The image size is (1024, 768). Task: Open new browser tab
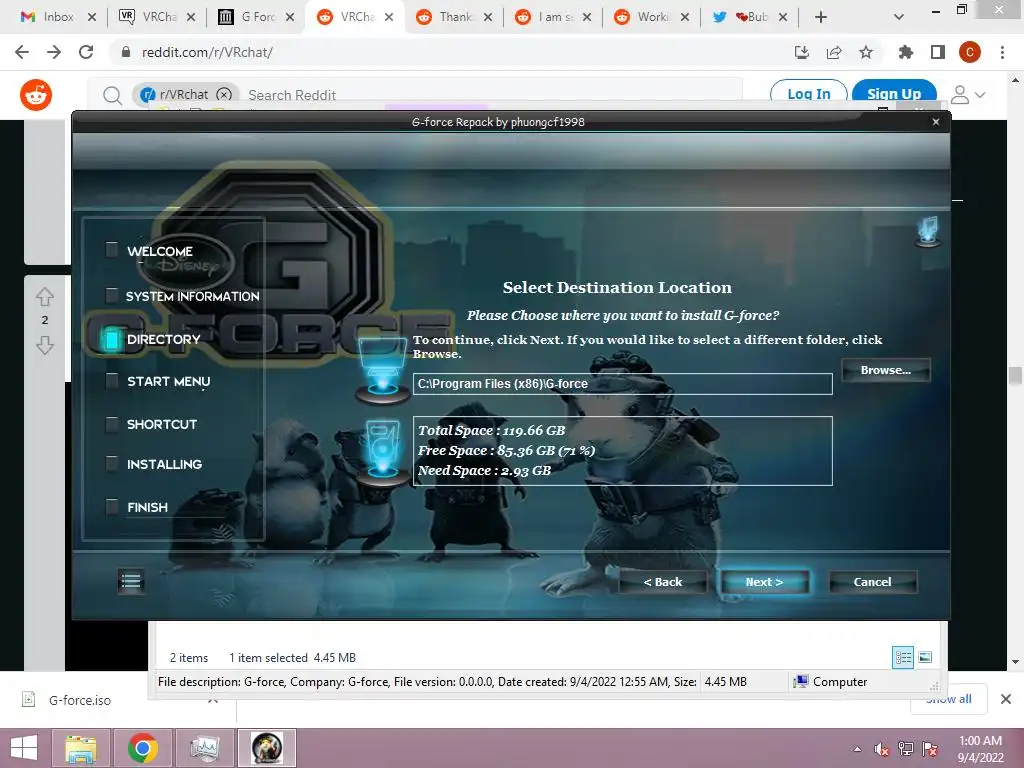821,17
